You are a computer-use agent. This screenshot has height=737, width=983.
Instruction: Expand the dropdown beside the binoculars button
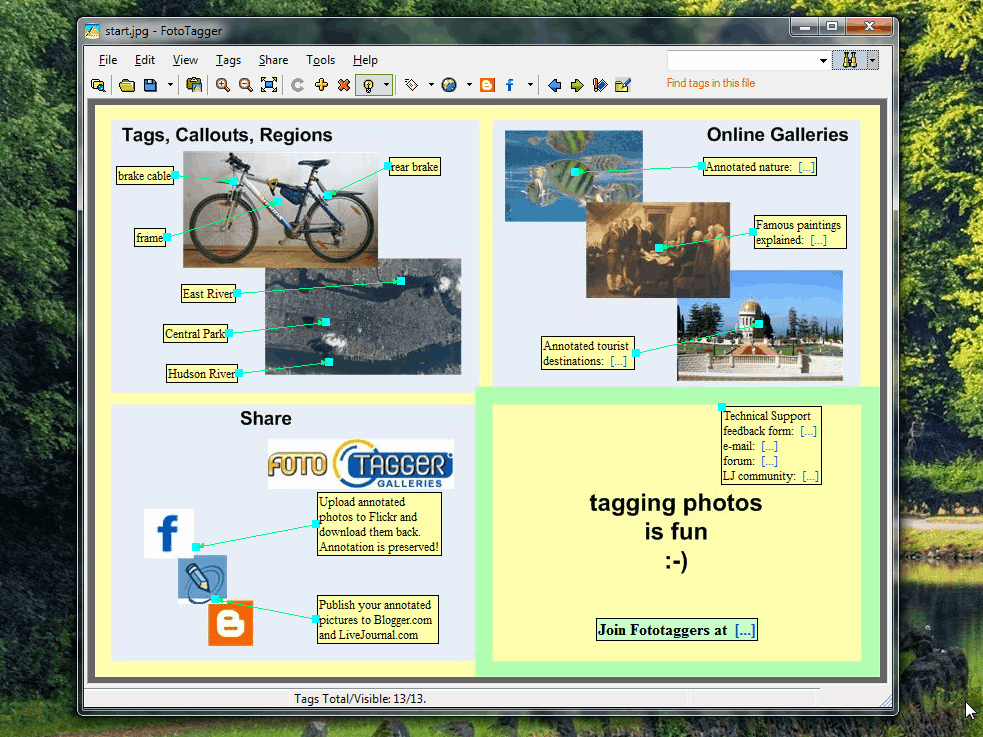pyautogui.click(x=873, y=60)
